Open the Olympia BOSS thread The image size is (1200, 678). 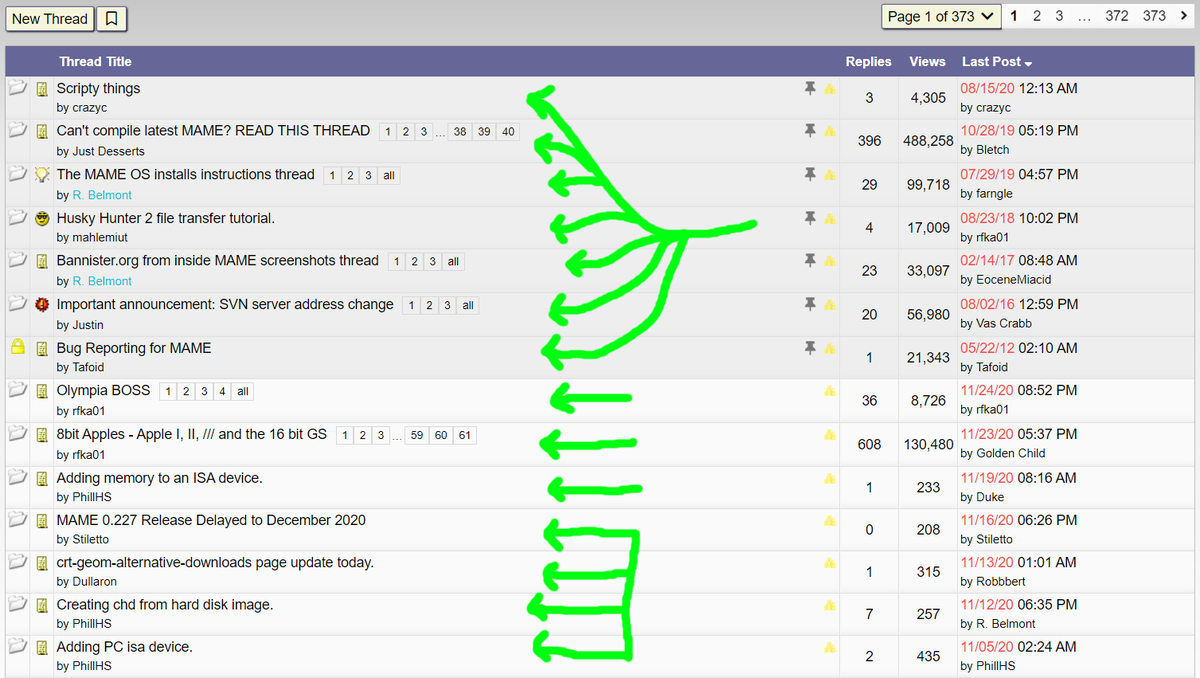coord(103,391)
